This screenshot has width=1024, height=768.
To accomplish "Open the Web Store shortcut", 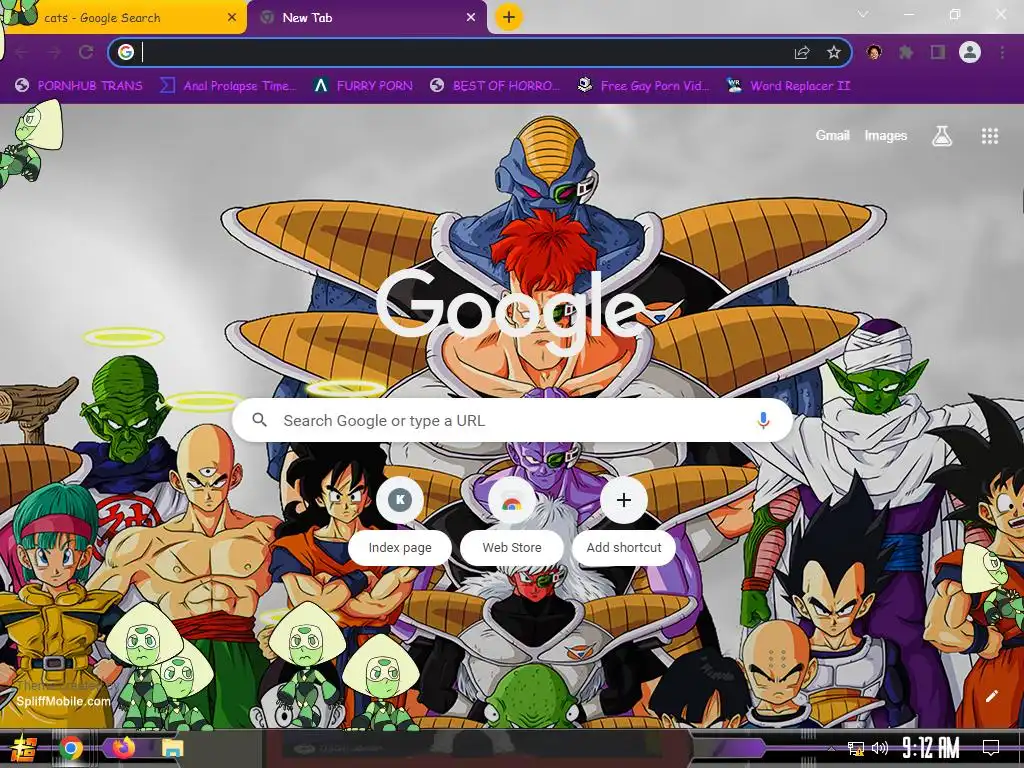I will 512,520.
